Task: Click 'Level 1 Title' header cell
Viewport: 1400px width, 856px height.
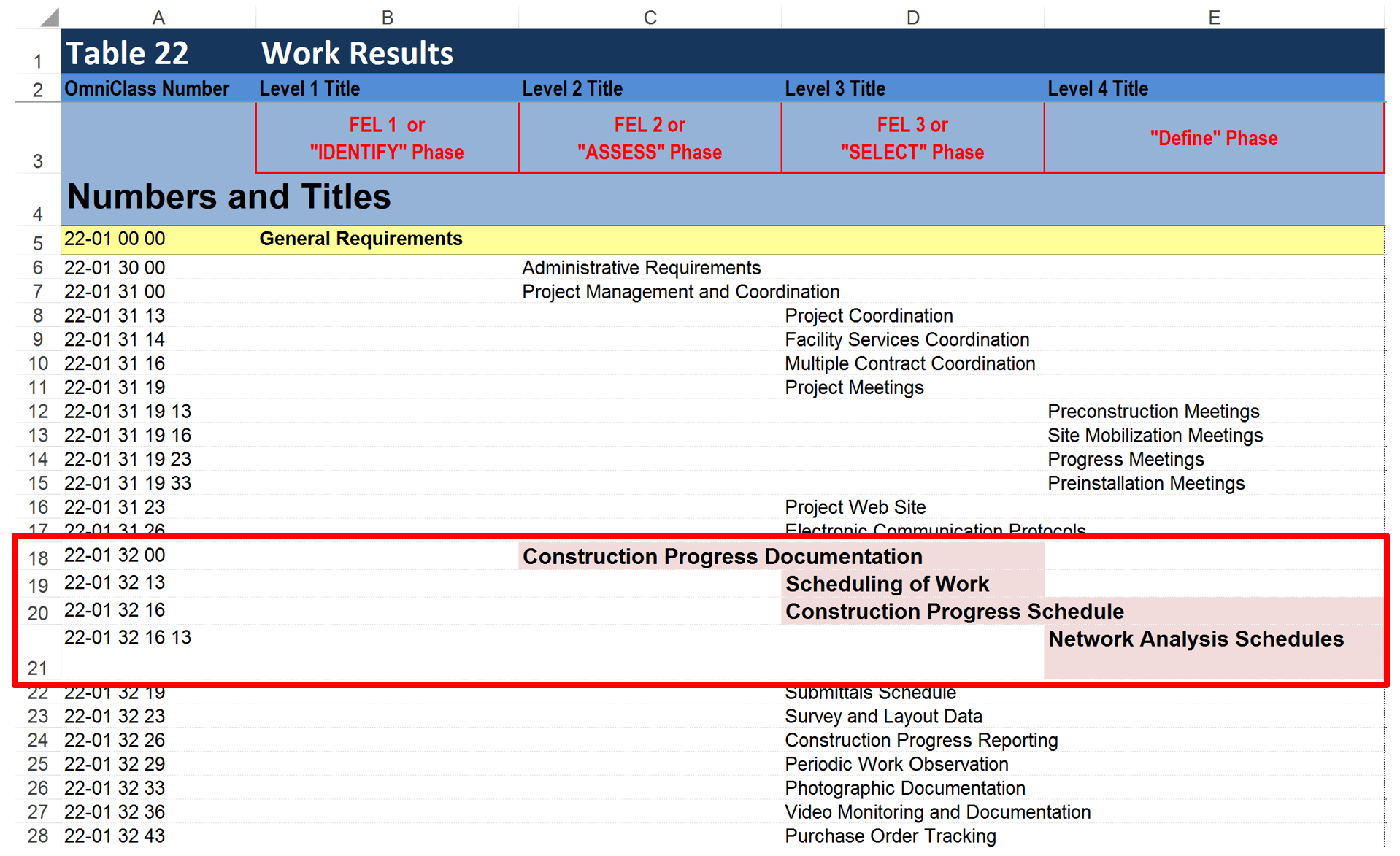Action: (x=388, y=88)
